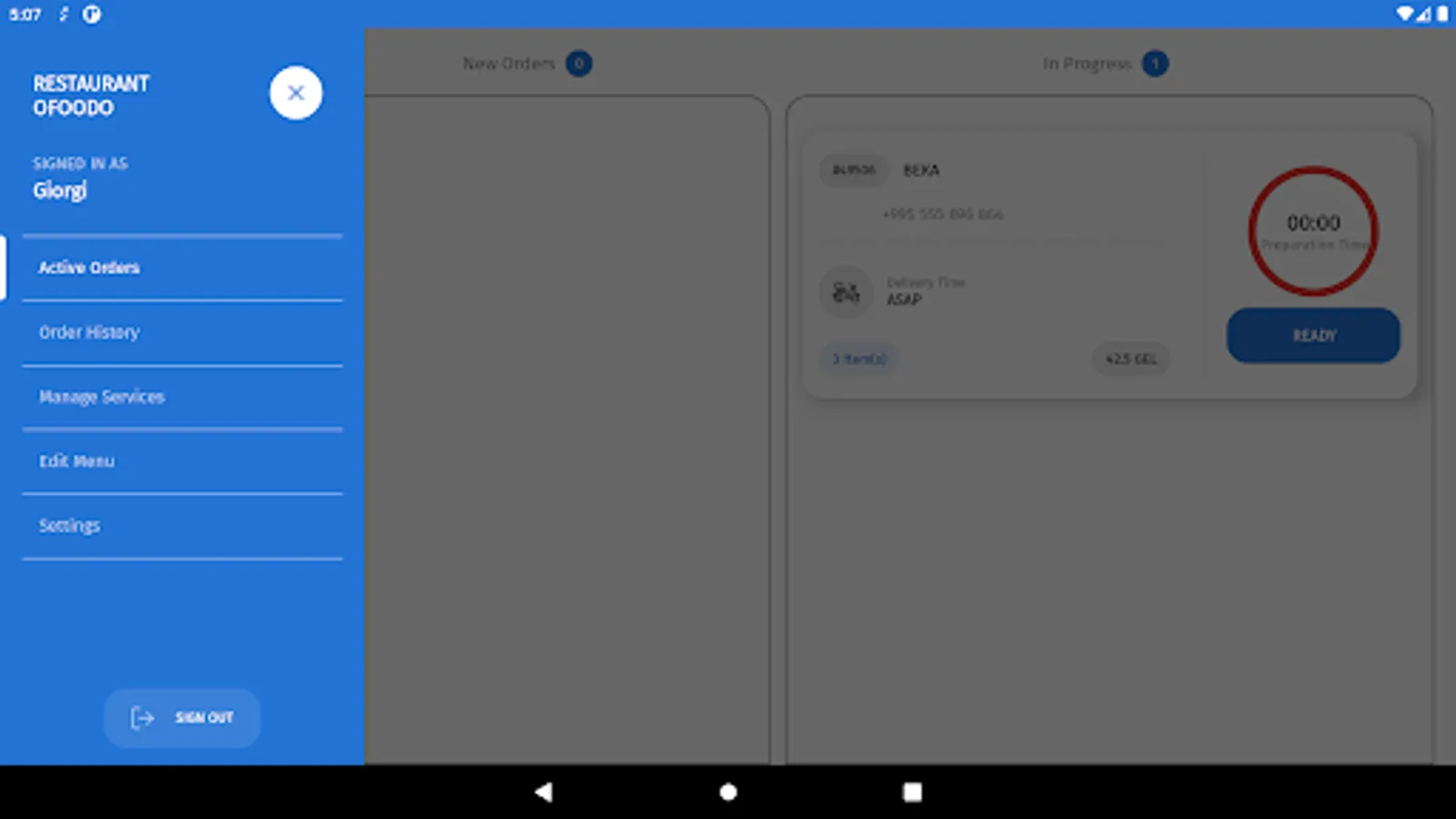Tap the Android recent apps button

912,792
